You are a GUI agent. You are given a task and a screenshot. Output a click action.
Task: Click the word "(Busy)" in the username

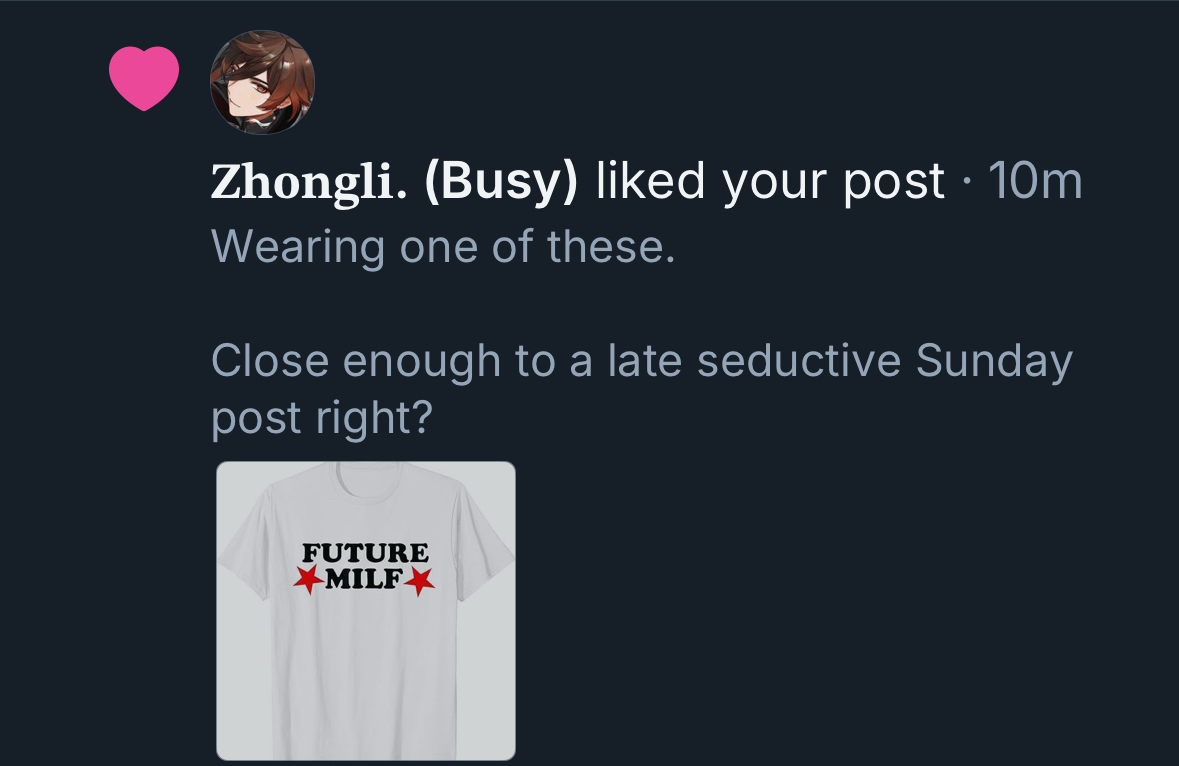[501, 181]
